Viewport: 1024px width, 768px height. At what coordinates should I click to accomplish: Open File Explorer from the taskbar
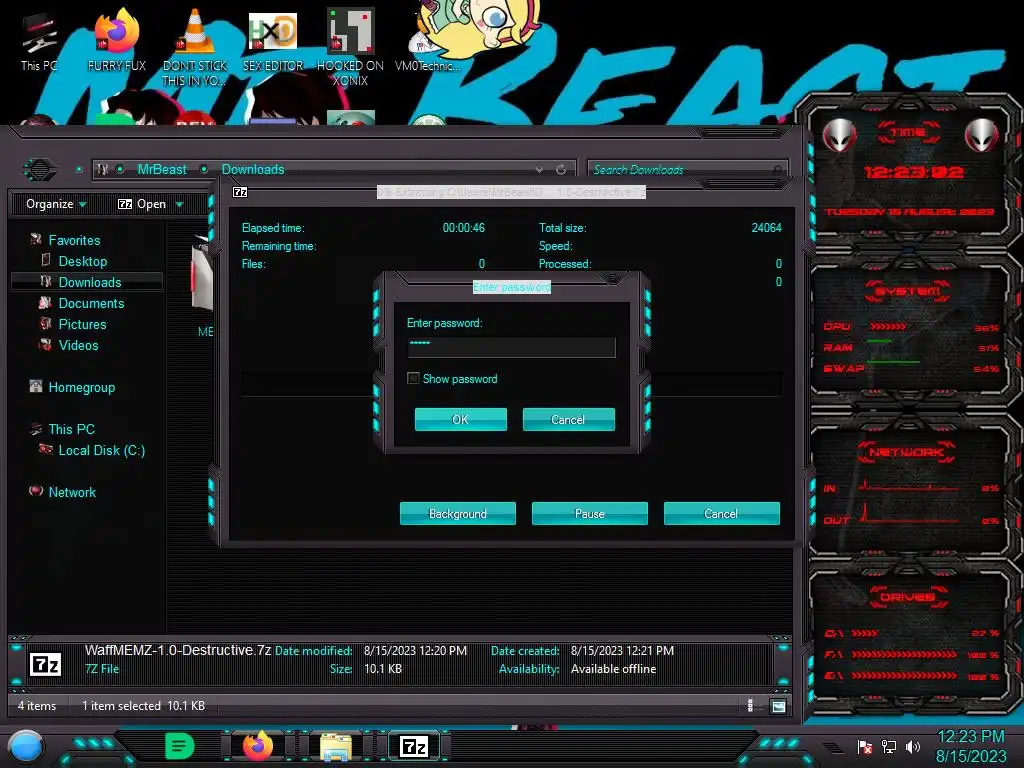click(336, 747)
